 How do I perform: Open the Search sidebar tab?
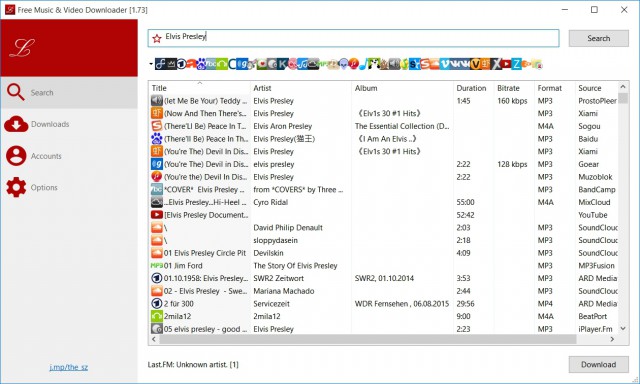coord(69,93)
